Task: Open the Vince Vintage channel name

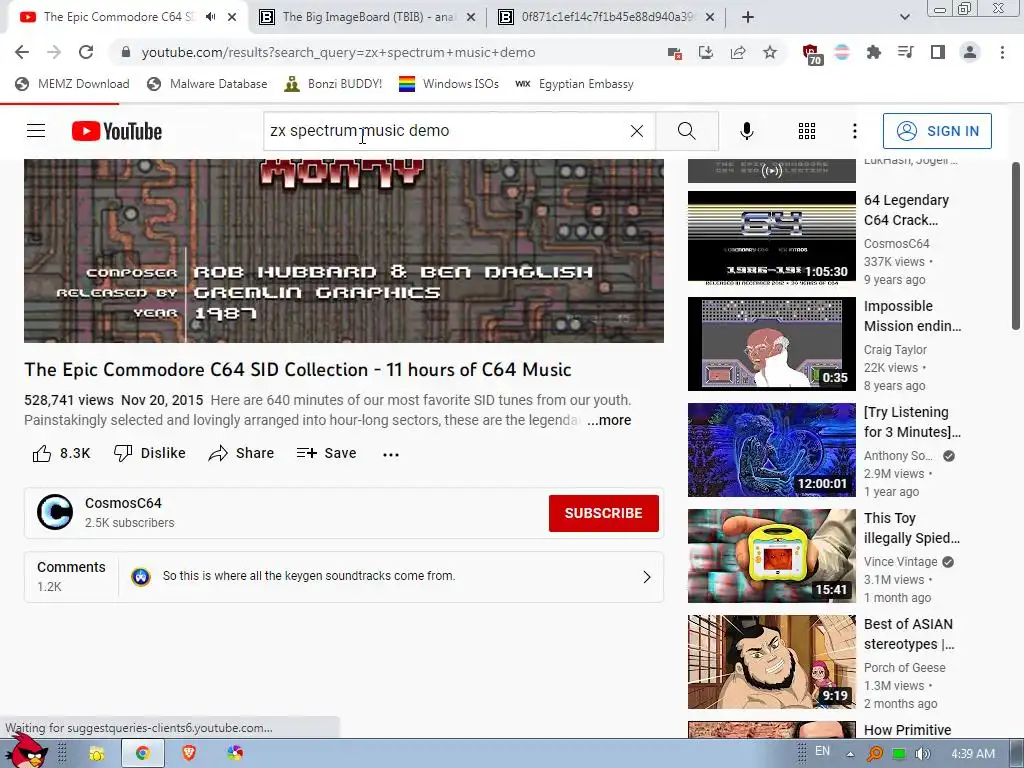Action: (900, 562)
